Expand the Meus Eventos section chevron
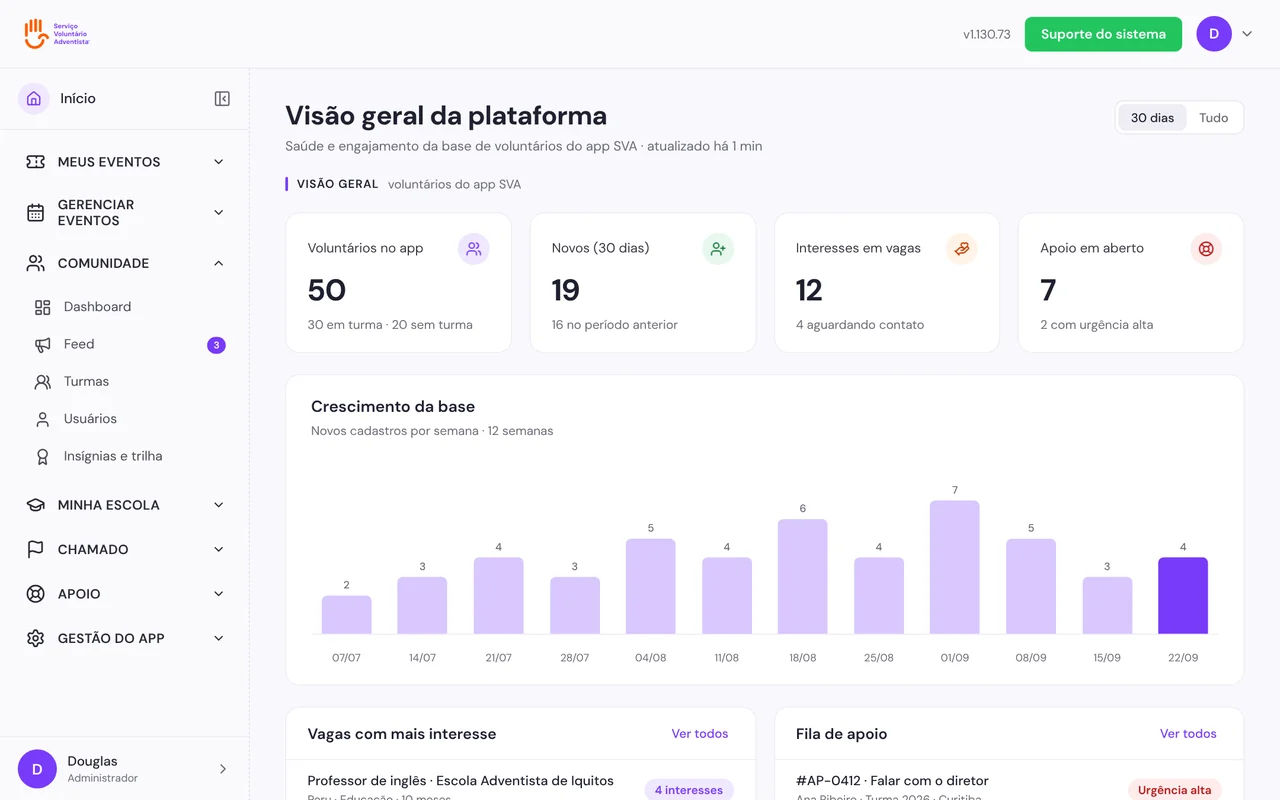This screenshot has width=1280, height=800. point(219,162)
